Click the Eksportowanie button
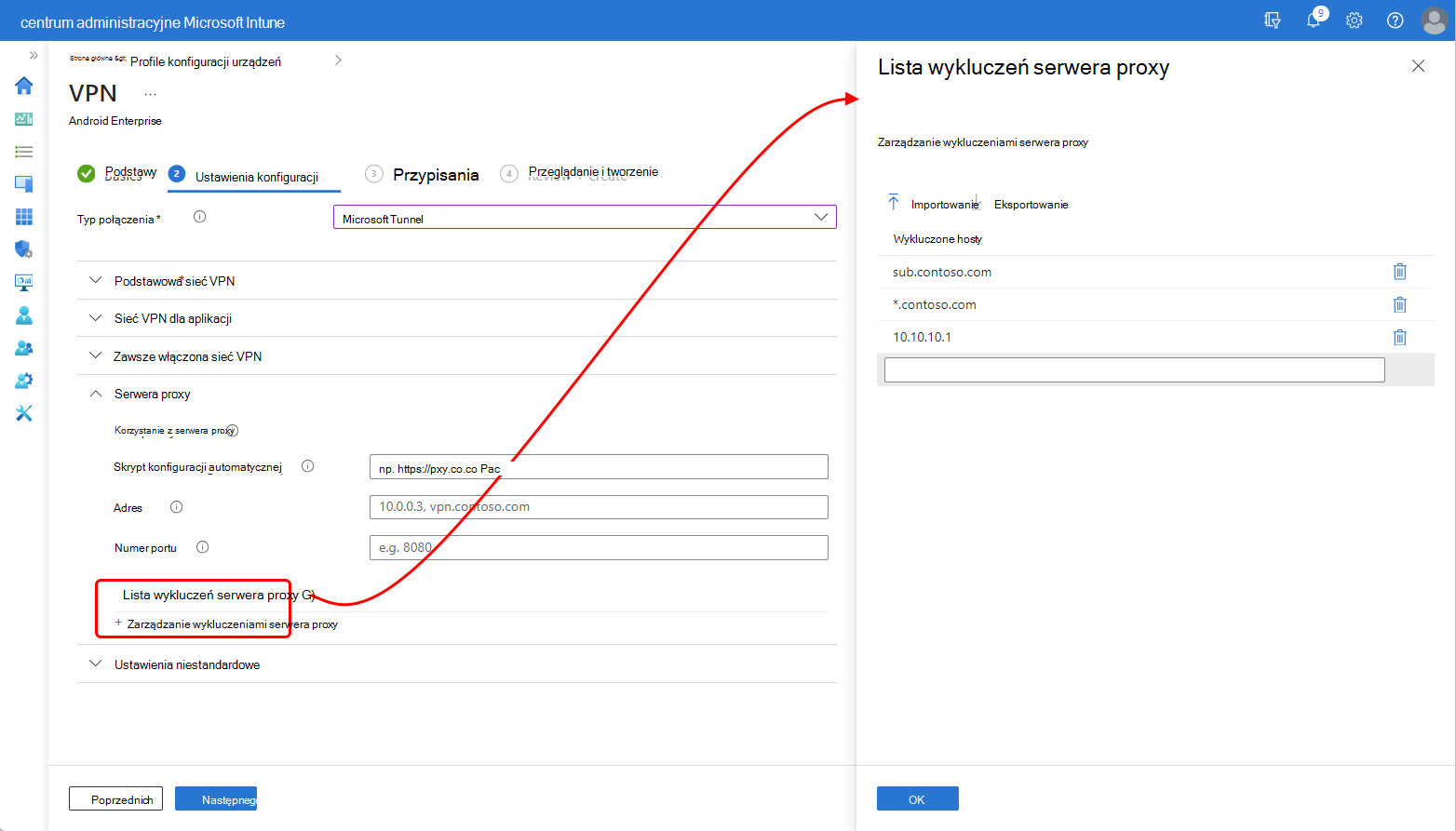 coord(1031,204)
